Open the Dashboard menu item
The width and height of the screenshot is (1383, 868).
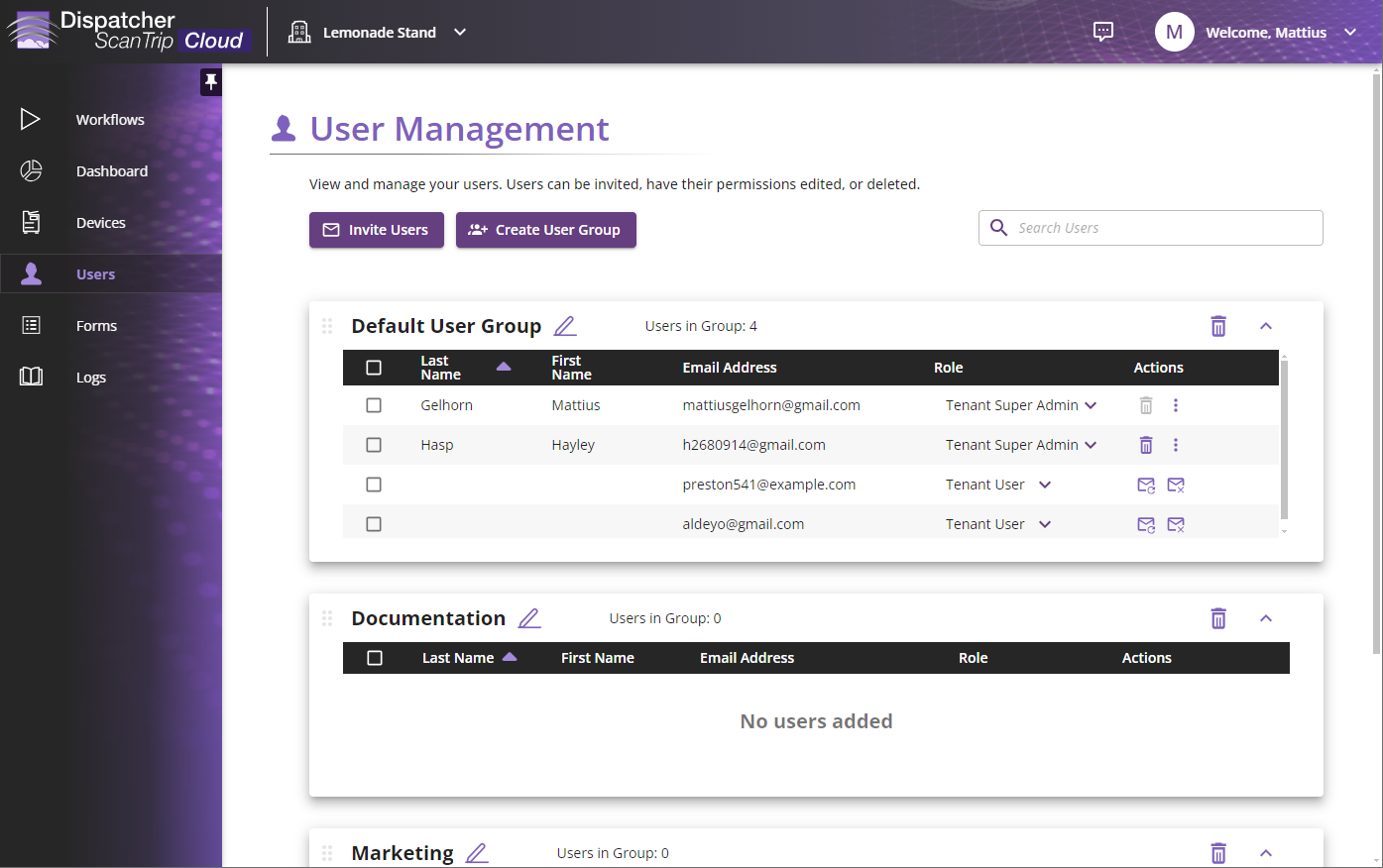pyautogui.click(x=112, y=170)
